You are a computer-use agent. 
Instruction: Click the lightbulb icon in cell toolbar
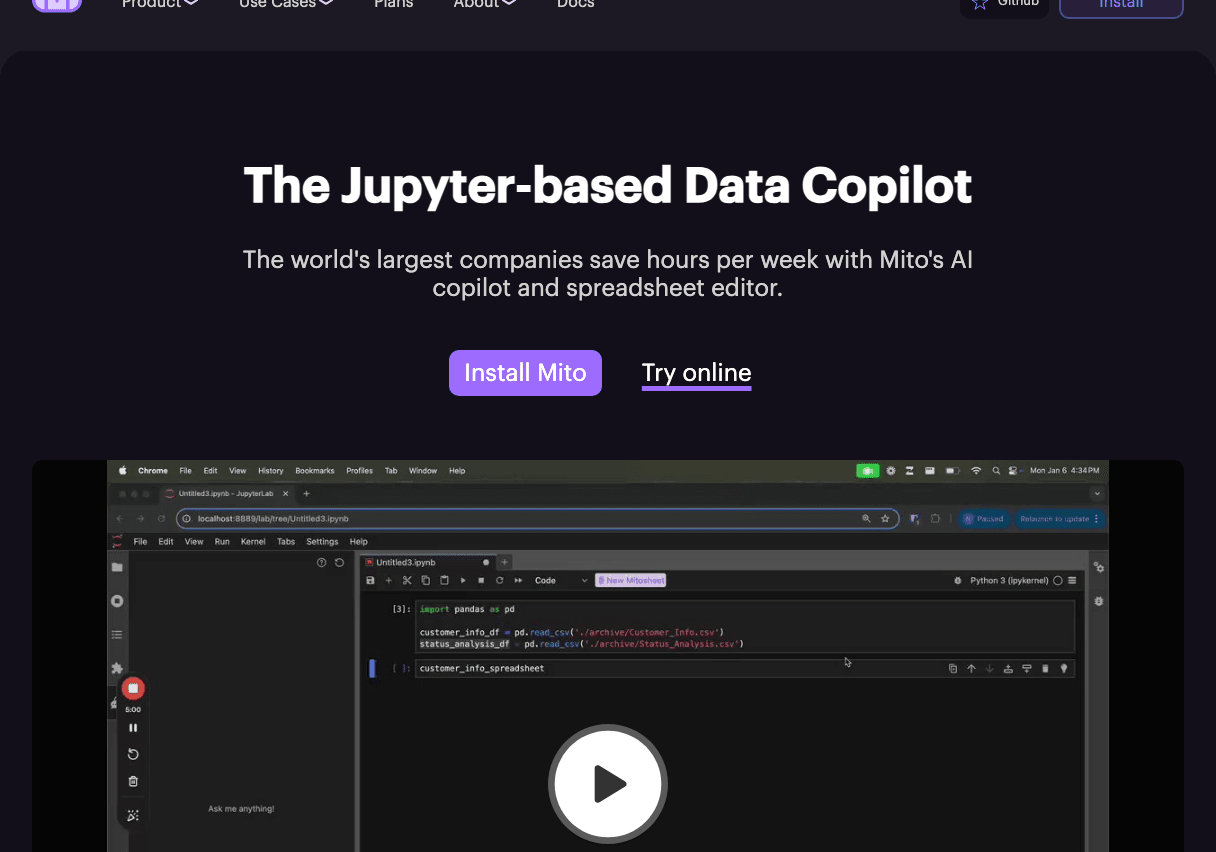tap(1064, 668)
